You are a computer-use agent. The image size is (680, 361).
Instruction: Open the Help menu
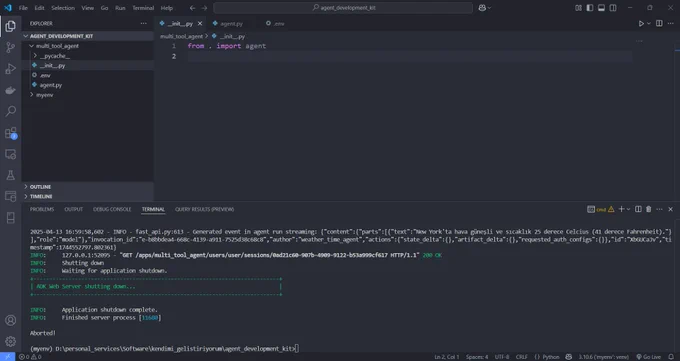(167, 8)
